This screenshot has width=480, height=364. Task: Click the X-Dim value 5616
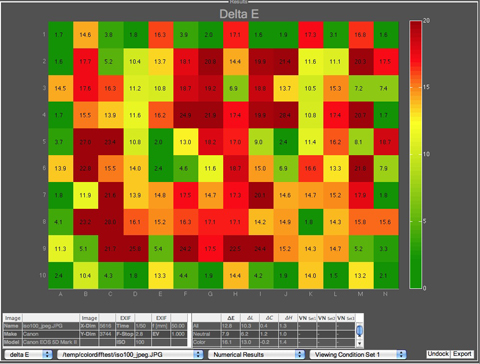pyautogui.click(x=107, y=326)
